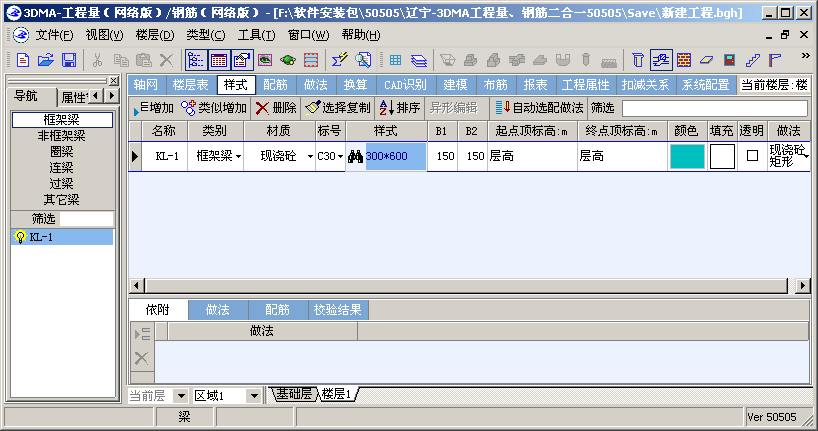Click the 增加 button
The width and height of the screenshot is (818, 431).
click(x=153, y=108)
